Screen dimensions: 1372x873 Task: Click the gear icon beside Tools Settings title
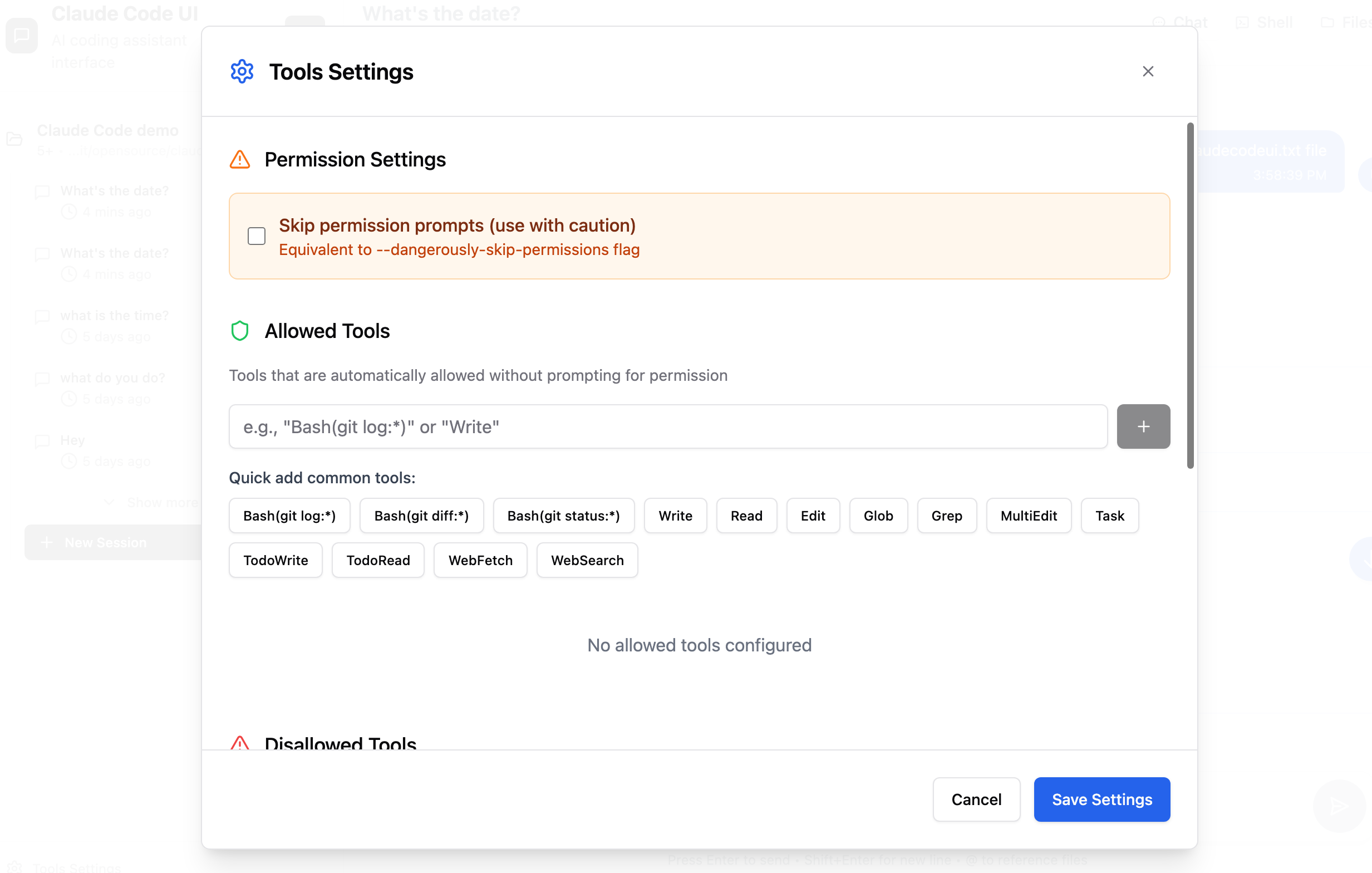[242, 71]
